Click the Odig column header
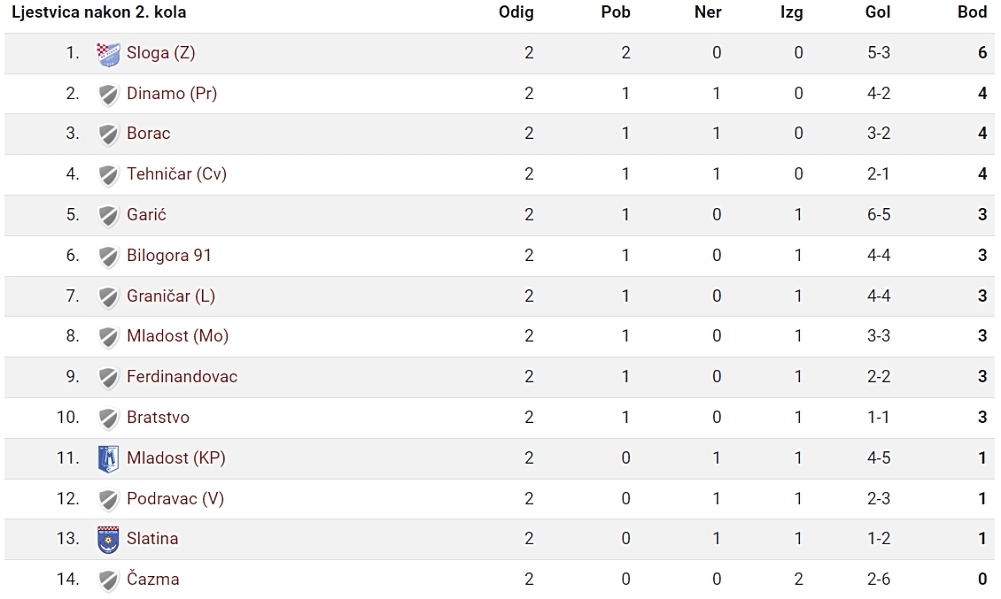 [516, 13]
